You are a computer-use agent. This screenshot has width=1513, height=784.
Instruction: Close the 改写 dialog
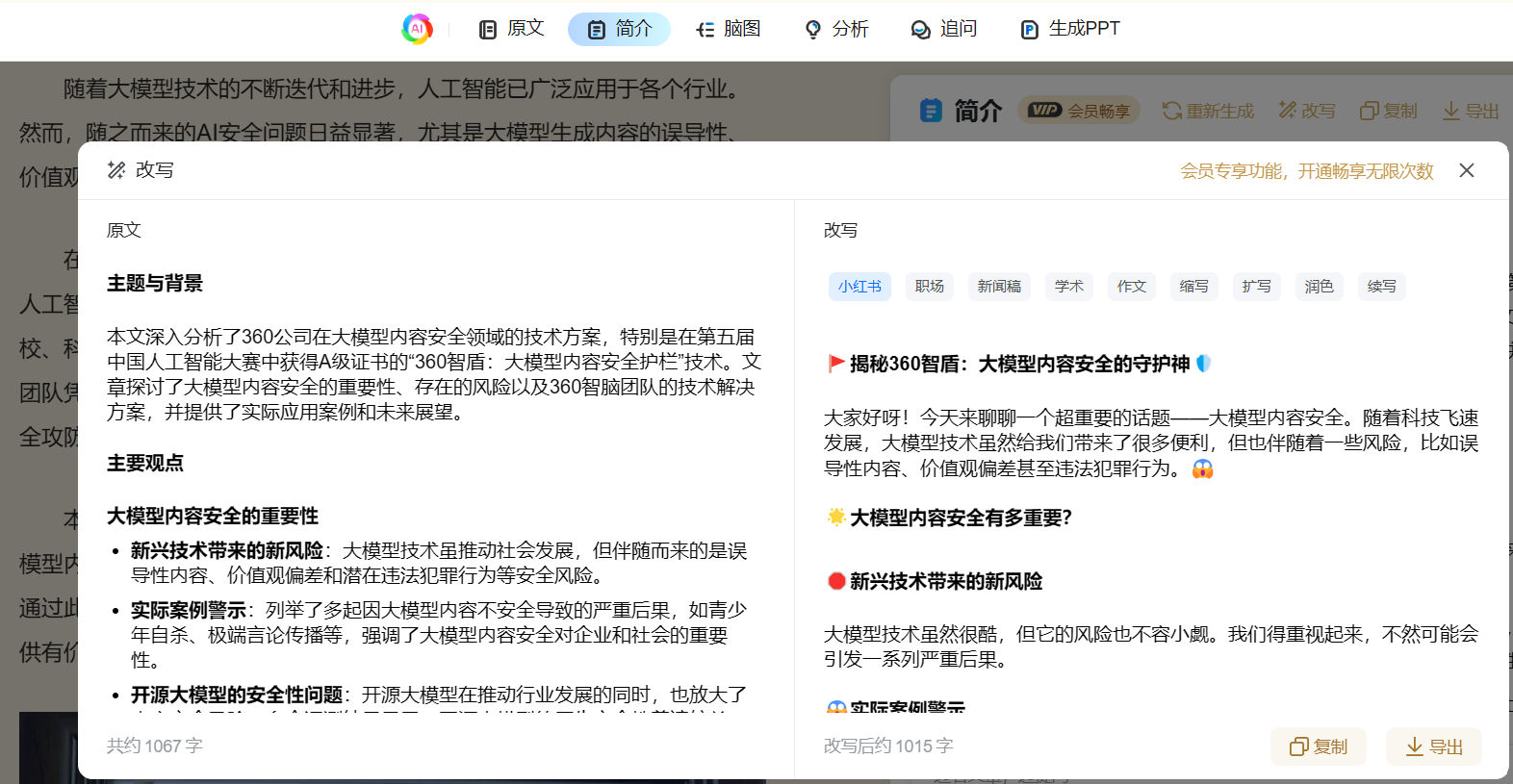pos(1467,170)
